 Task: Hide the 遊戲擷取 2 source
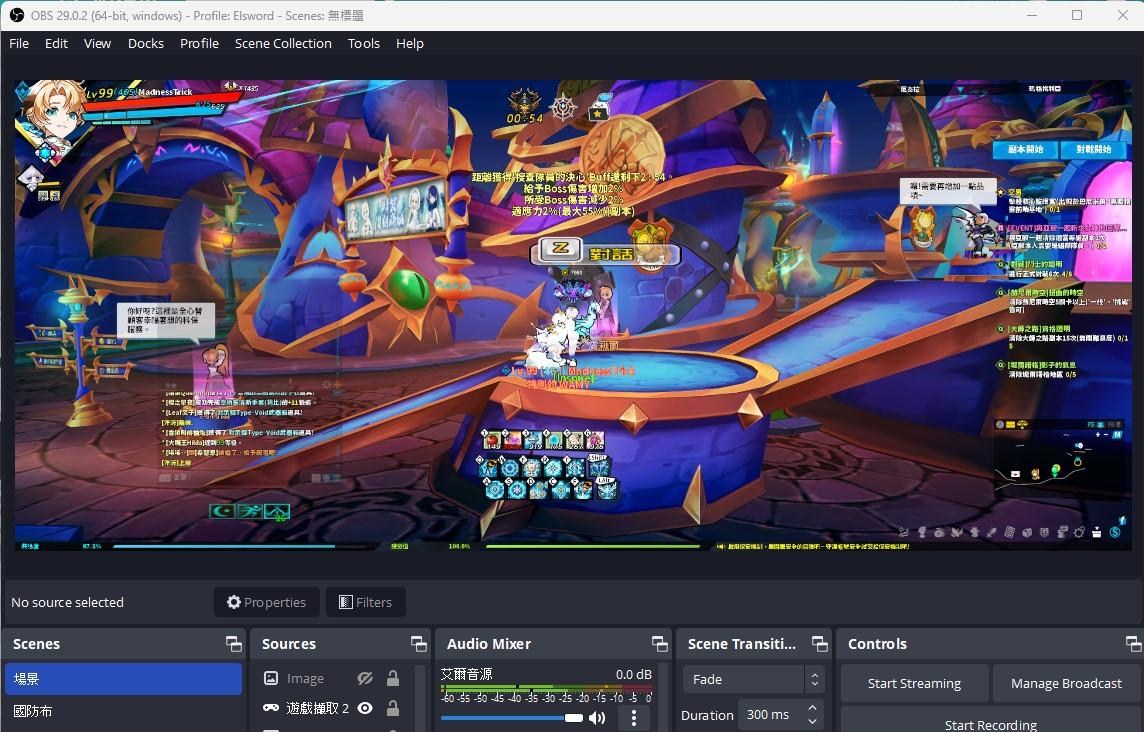coord(365,708)
